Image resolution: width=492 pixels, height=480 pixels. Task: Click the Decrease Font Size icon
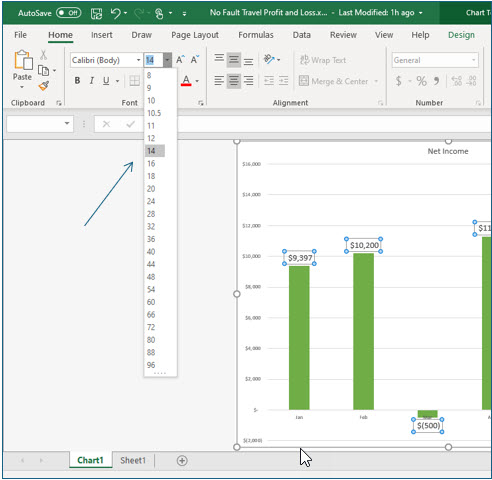[x=195, y=60]
